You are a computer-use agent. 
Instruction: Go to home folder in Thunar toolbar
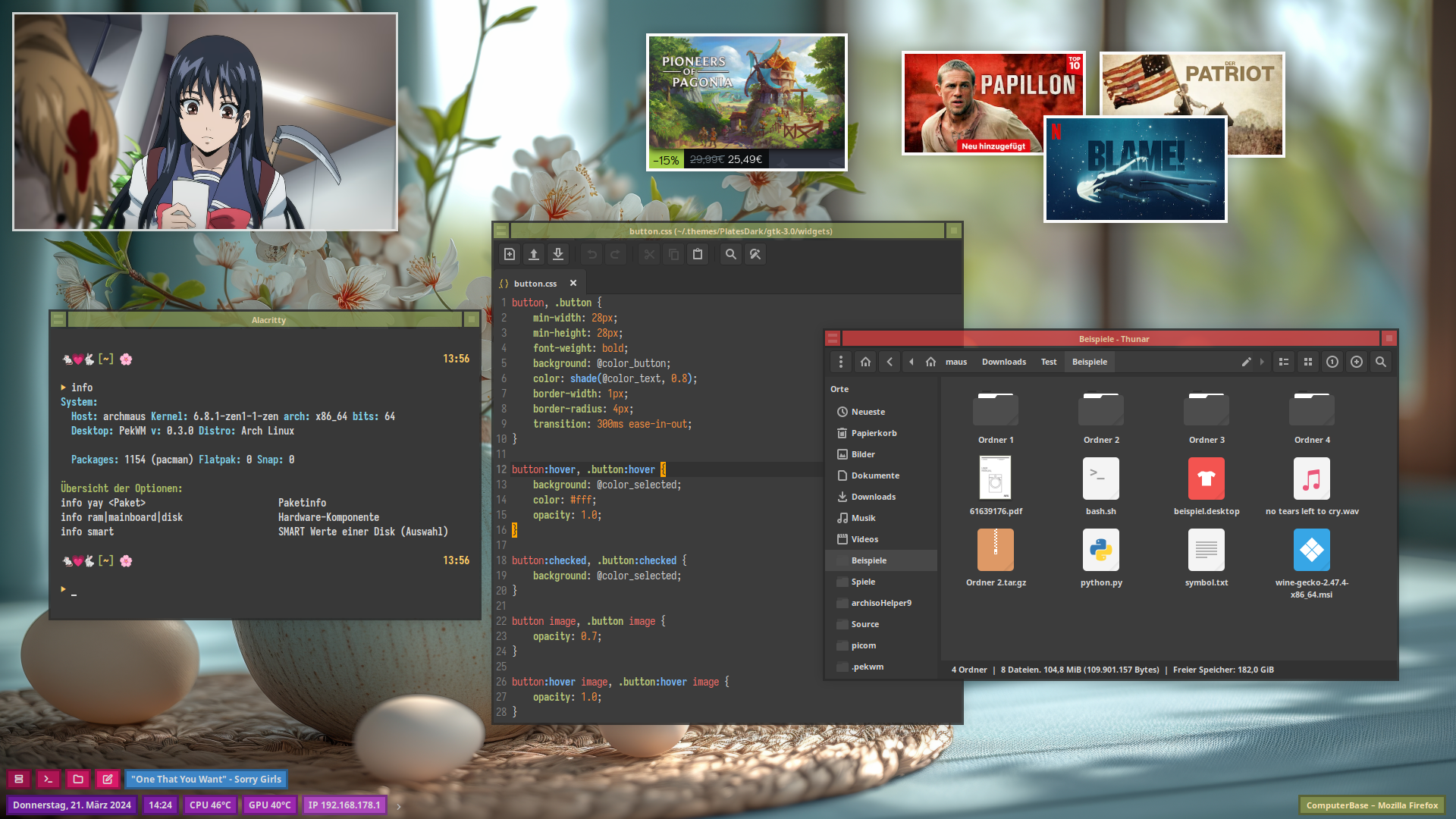[x=865, y=362]
